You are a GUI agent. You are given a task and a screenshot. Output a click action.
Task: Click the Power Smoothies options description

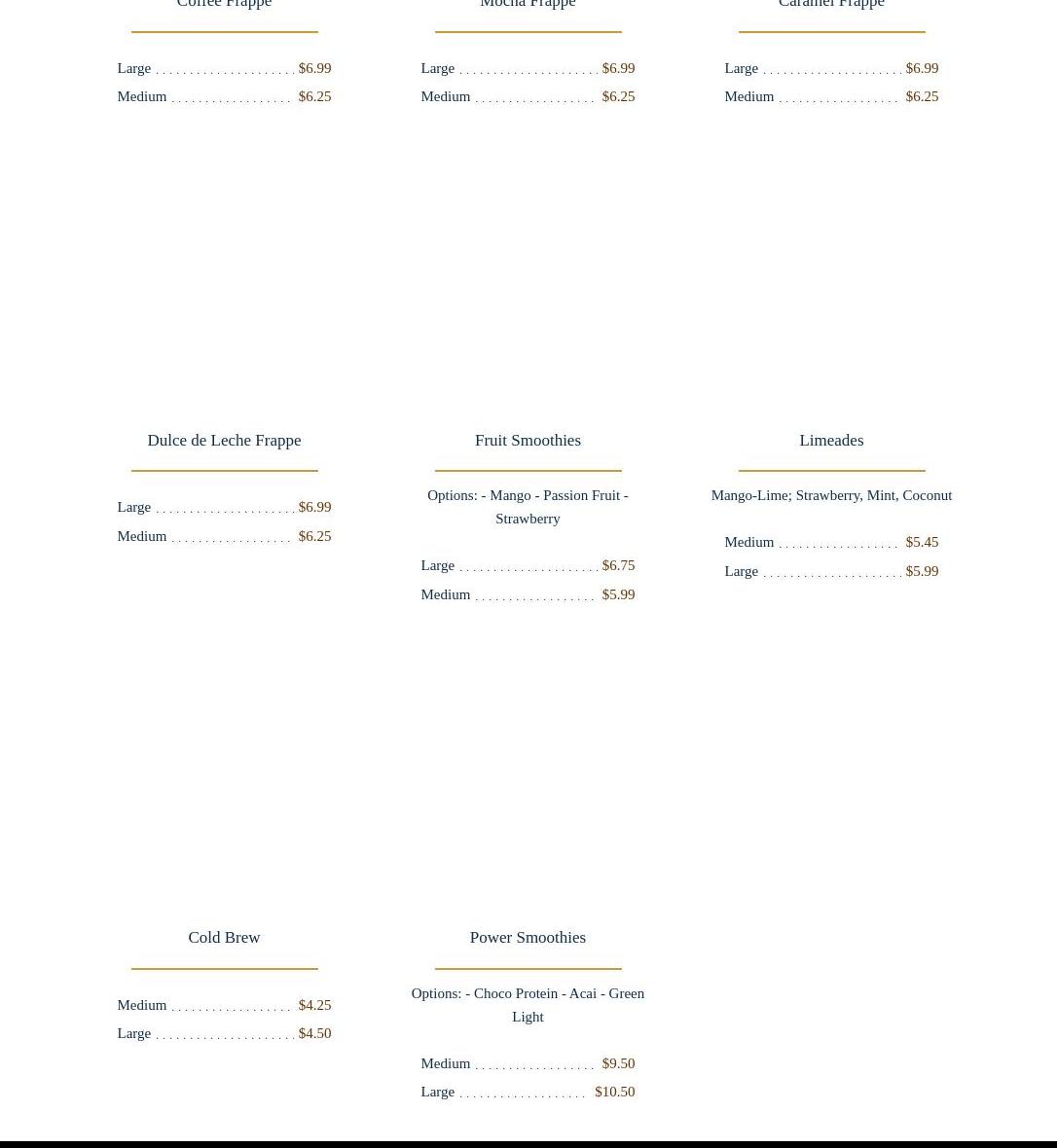point(528,1005)
